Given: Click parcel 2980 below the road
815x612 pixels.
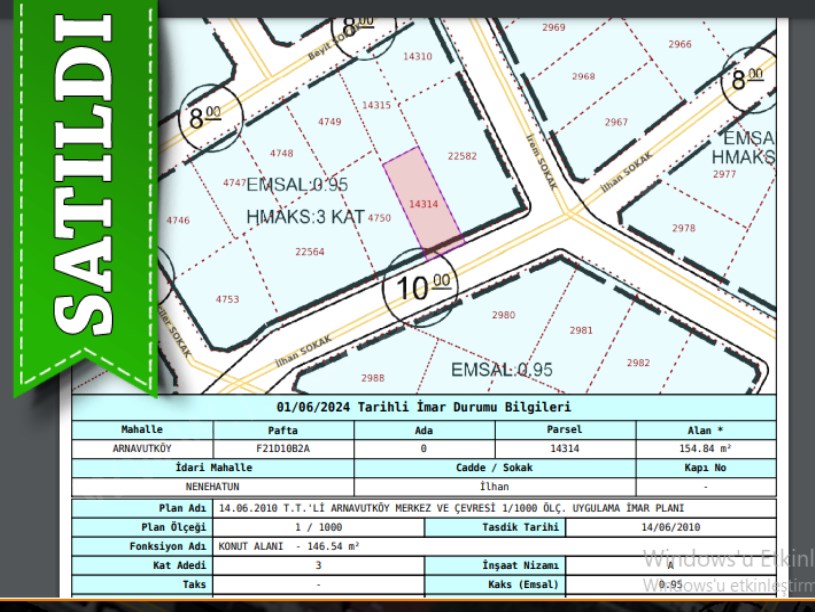Looking at the screenshot, I should (503, 315).
